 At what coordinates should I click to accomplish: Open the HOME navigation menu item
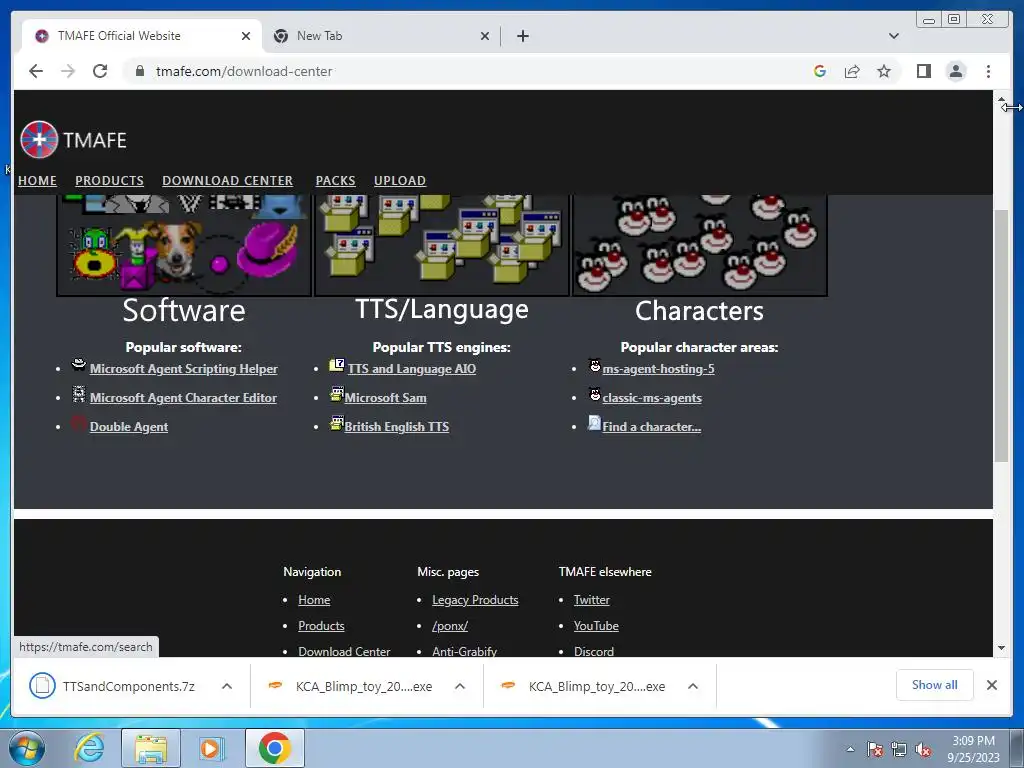(37, 181)
